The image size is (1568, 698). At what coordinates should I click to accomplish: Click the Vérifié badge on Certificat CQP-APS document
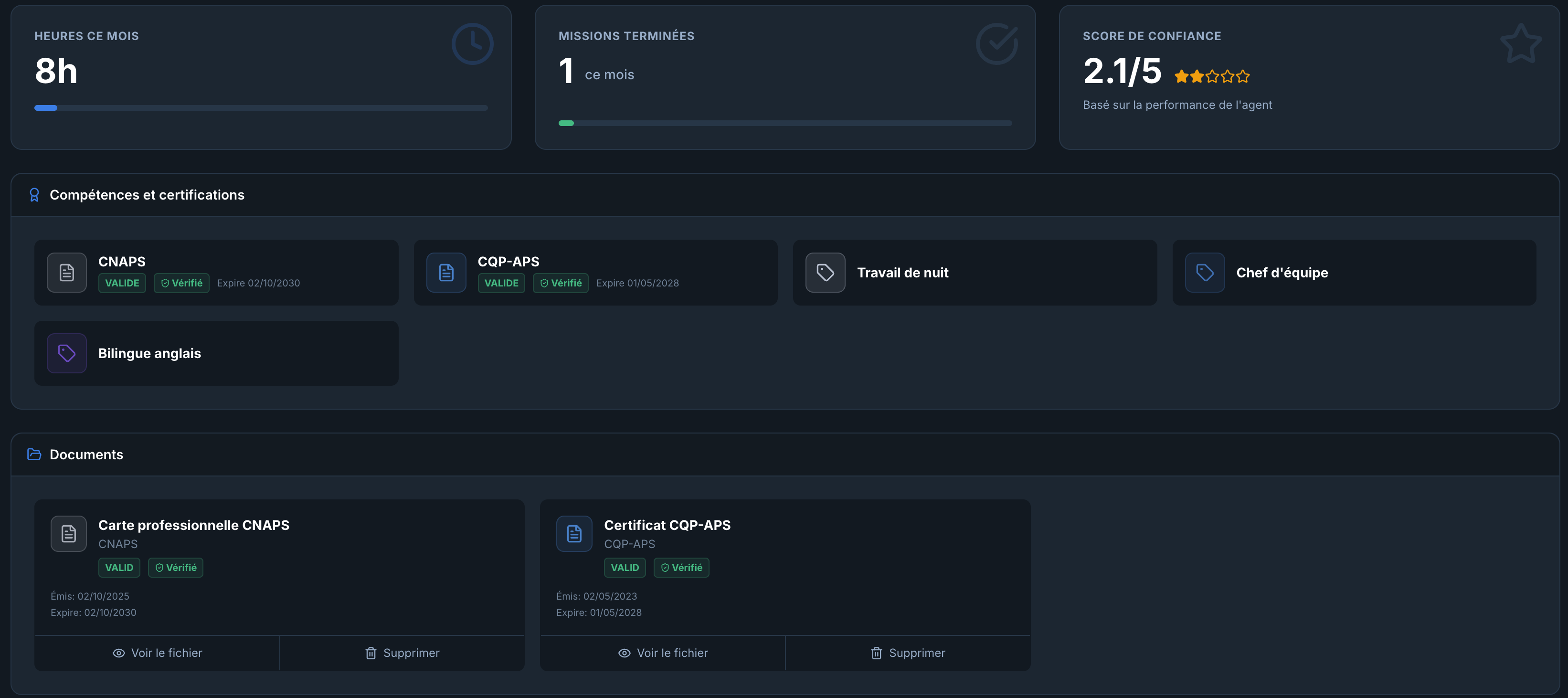pyautogui.click(x=681, y=568)
